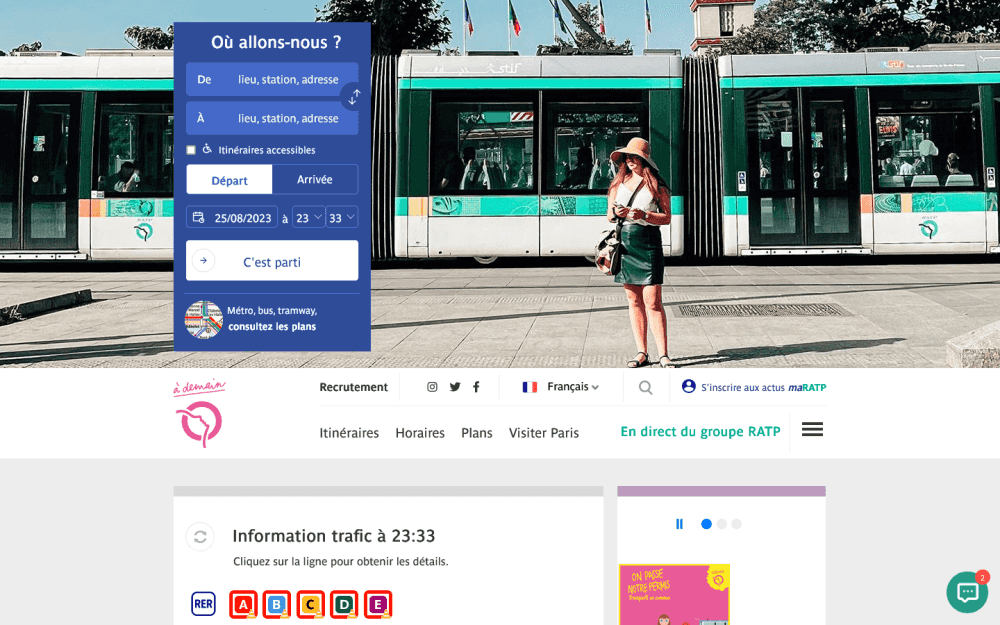Screen dimensions: 1000x625
Task: Select RER line A icon
Action: tap(243, 604)
